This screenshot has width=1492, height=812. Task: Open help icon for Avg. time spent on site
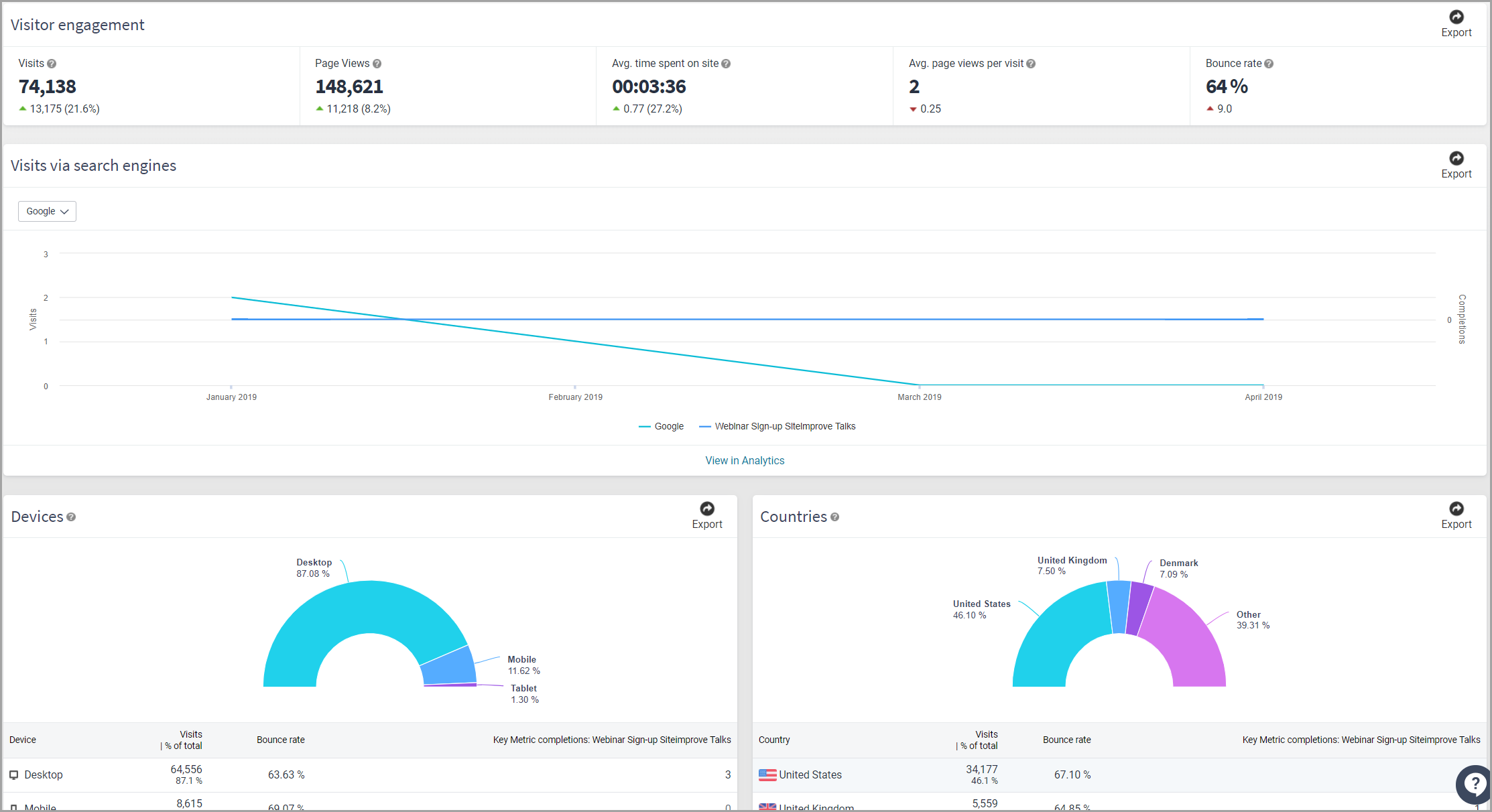coord(726,64)
